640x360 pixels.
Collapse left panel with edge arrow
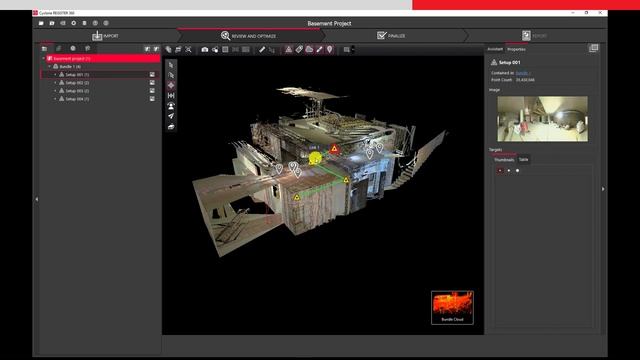tap(37, 199)
